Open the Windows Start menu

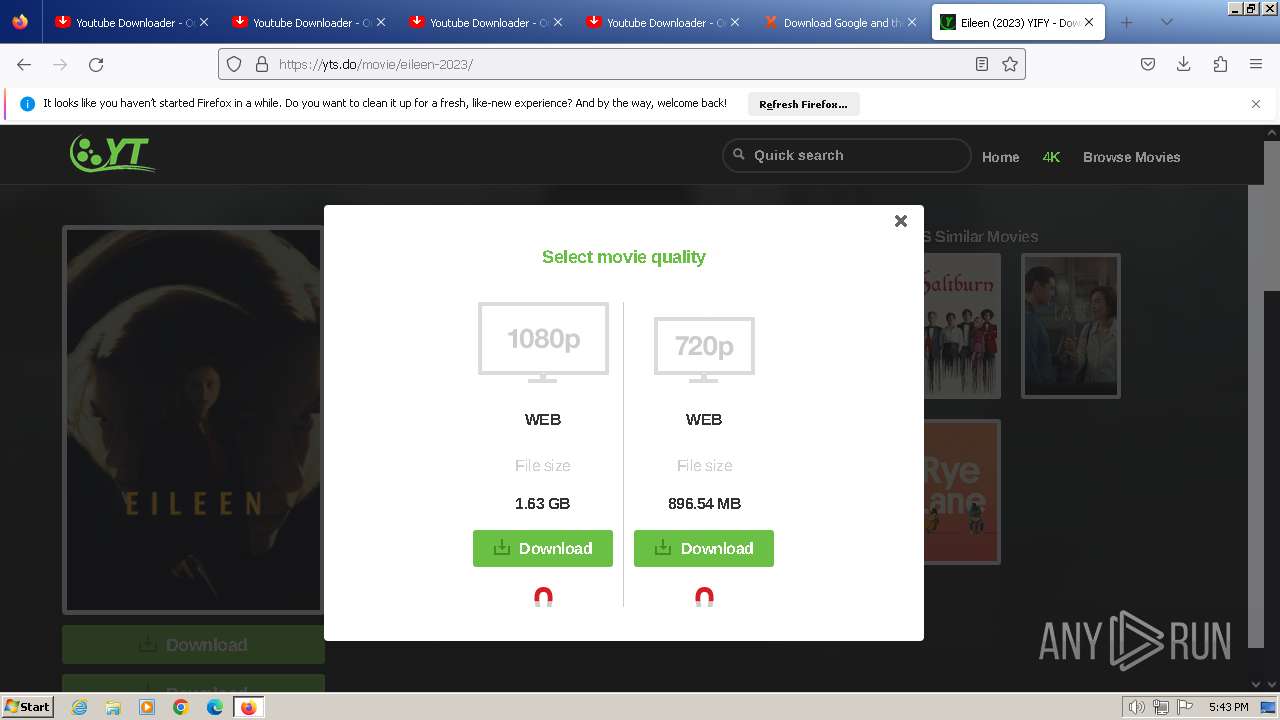pyautogui.click(x=28, y=707)
